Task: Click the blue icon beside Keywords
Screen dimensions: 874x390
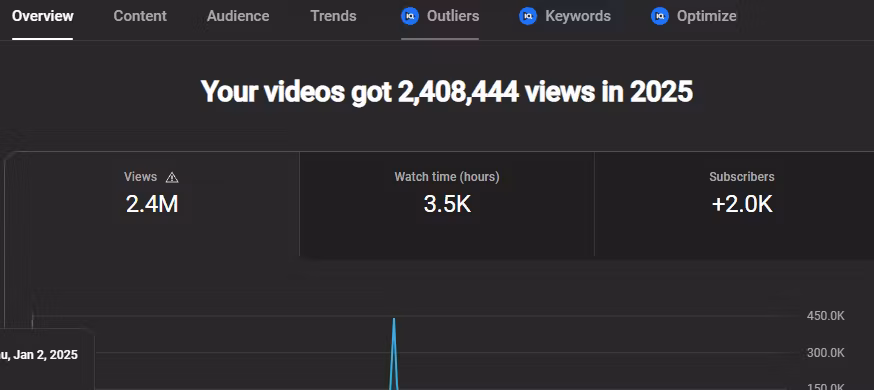Action: click(x=528, y=16)
